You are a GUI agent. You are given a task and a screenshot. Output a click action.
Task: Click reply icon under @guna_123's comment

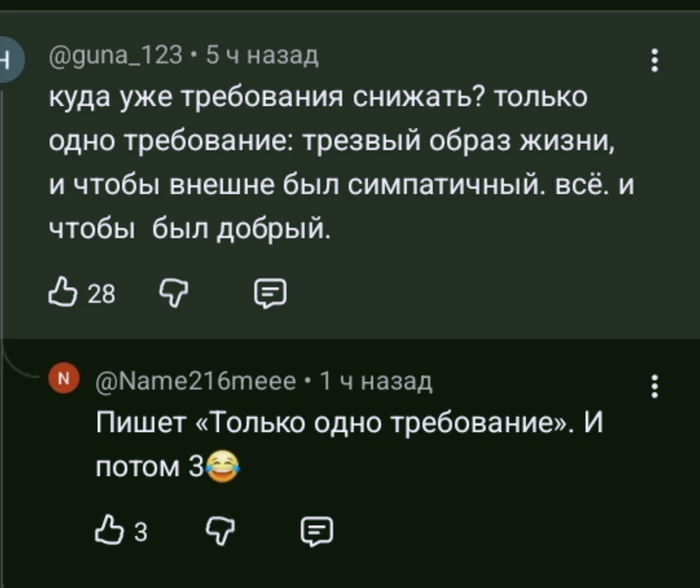click(x=270, y=293)
